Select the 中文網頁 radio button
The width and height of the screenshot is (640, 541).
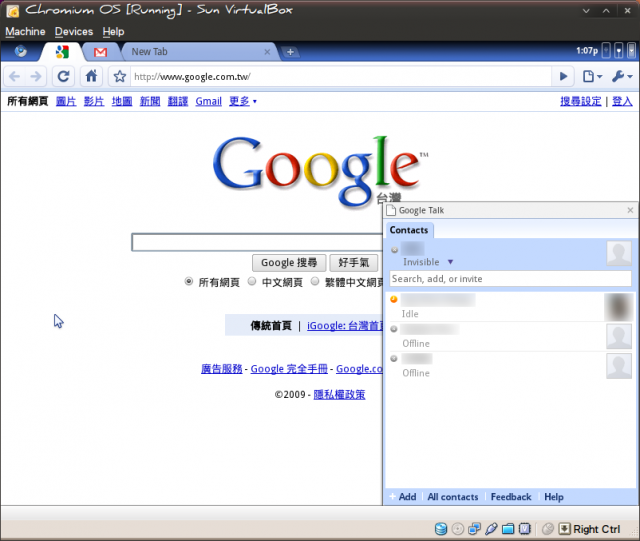tap(252, 281)
